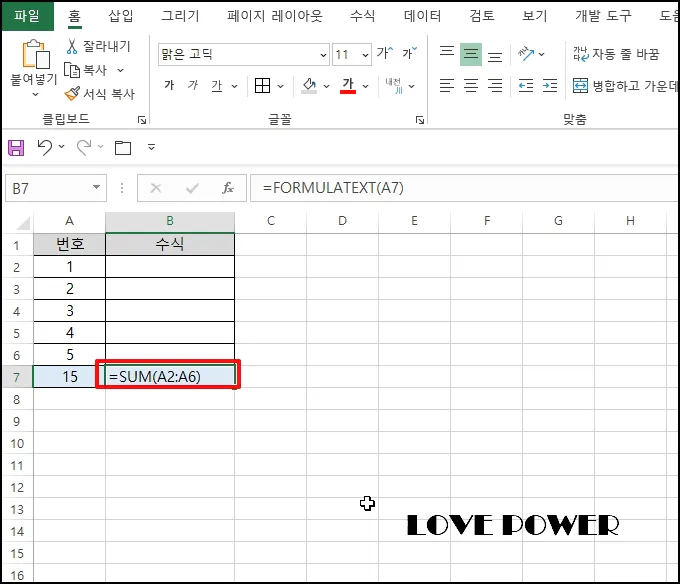Screen dimensions: 680x584
Task: Switch to the Developer (개발 도구) tab
Action: [x=603, y=16]
